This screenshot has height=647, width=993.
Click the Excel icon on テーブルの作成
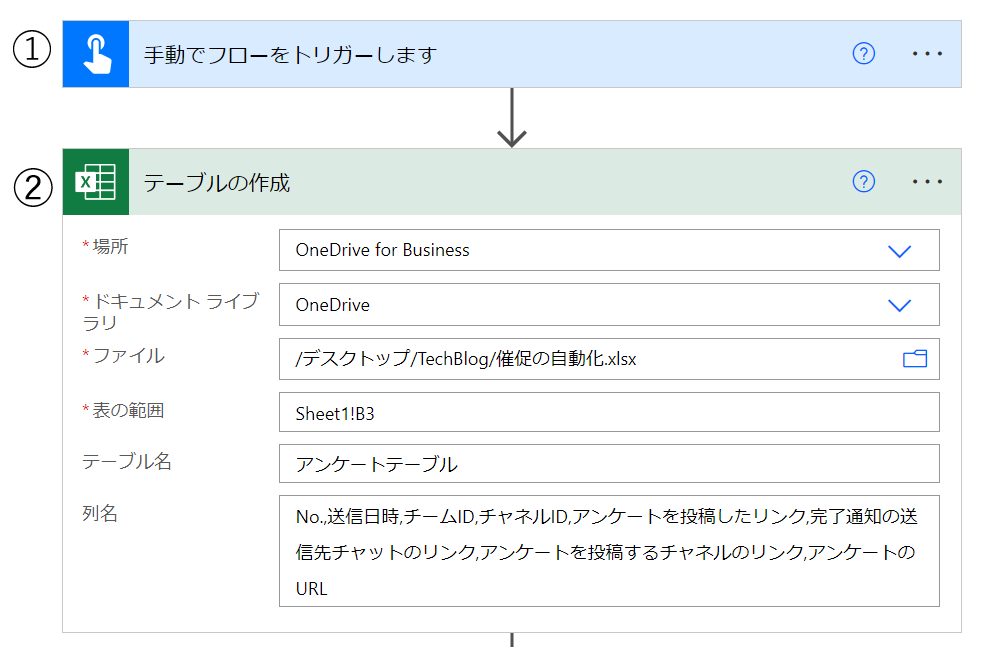[96, 182]
